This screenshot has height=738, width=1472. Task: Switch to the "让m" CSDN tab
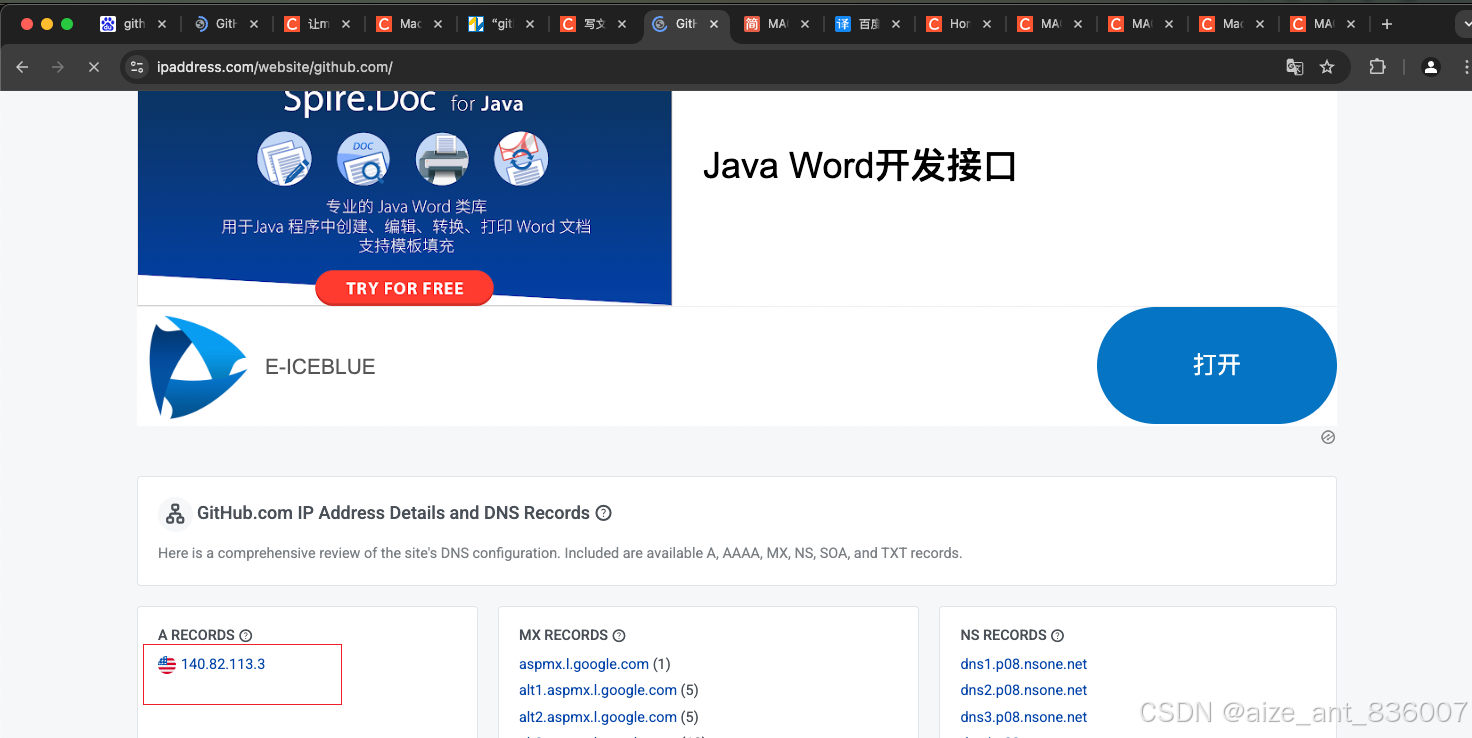point(318,24)
